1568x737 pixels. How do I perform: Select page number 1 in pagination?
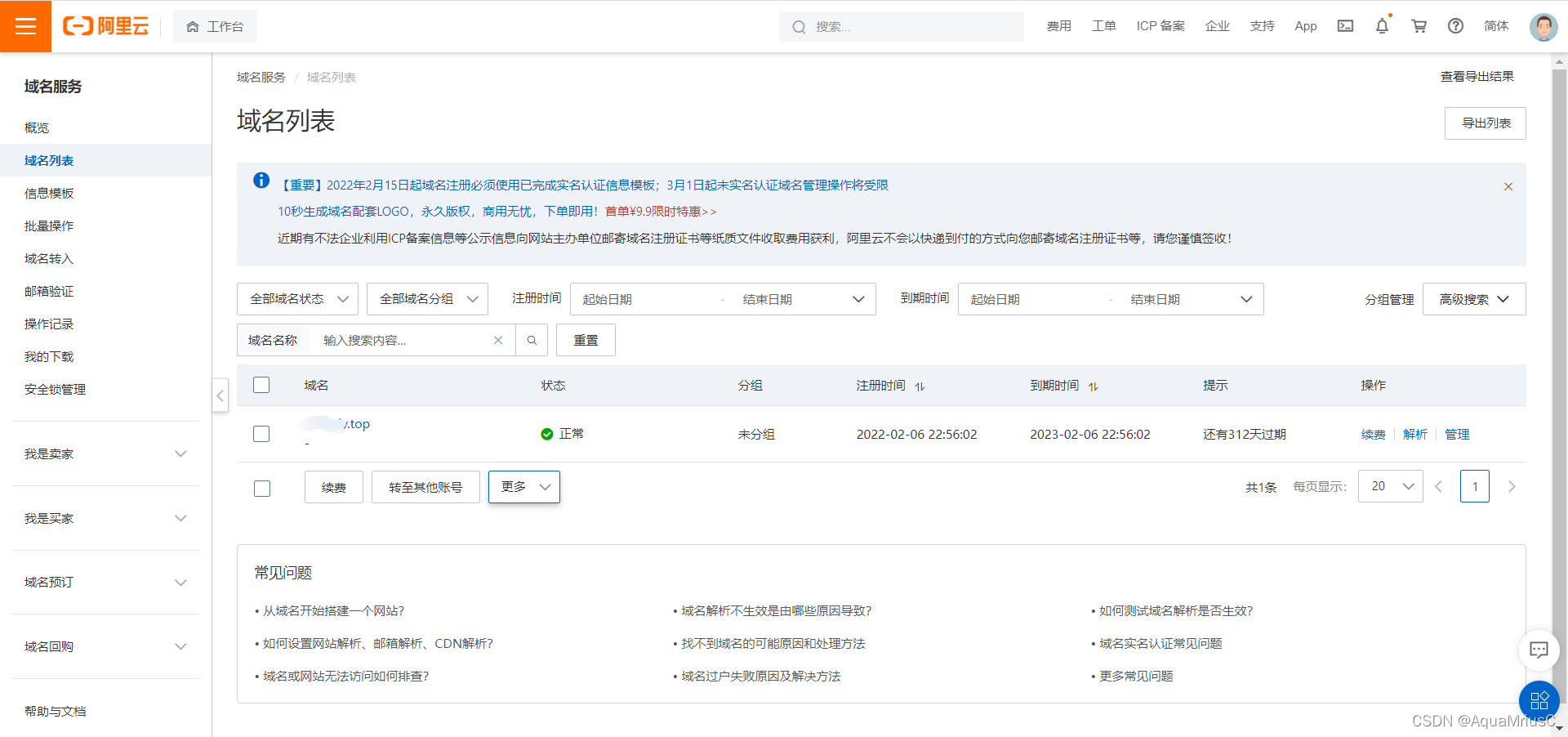click(1475, 487)
